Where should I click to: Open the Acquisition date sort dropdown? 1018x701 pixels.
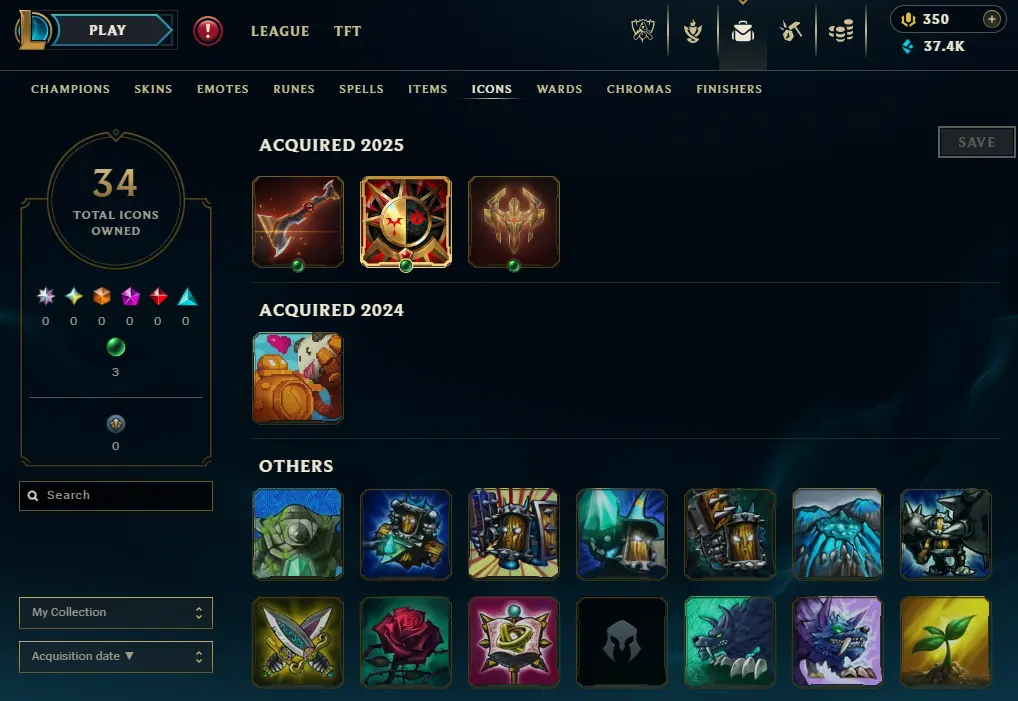click(116, 657)
